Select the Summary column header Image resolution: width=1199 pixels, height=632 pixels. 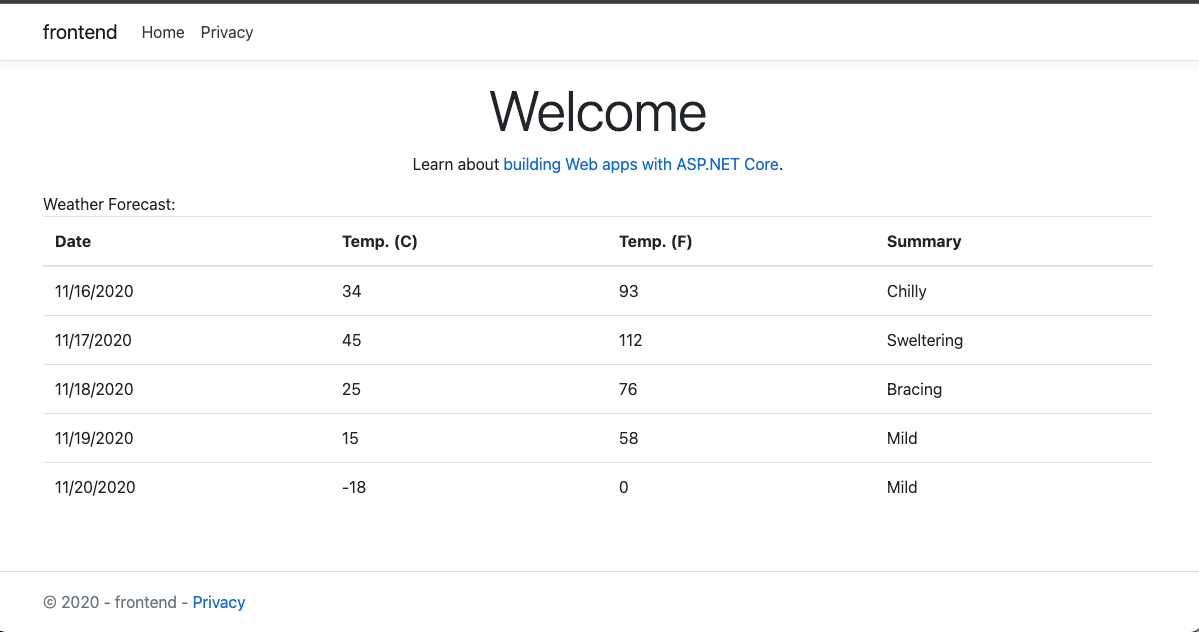coord(924,241)
